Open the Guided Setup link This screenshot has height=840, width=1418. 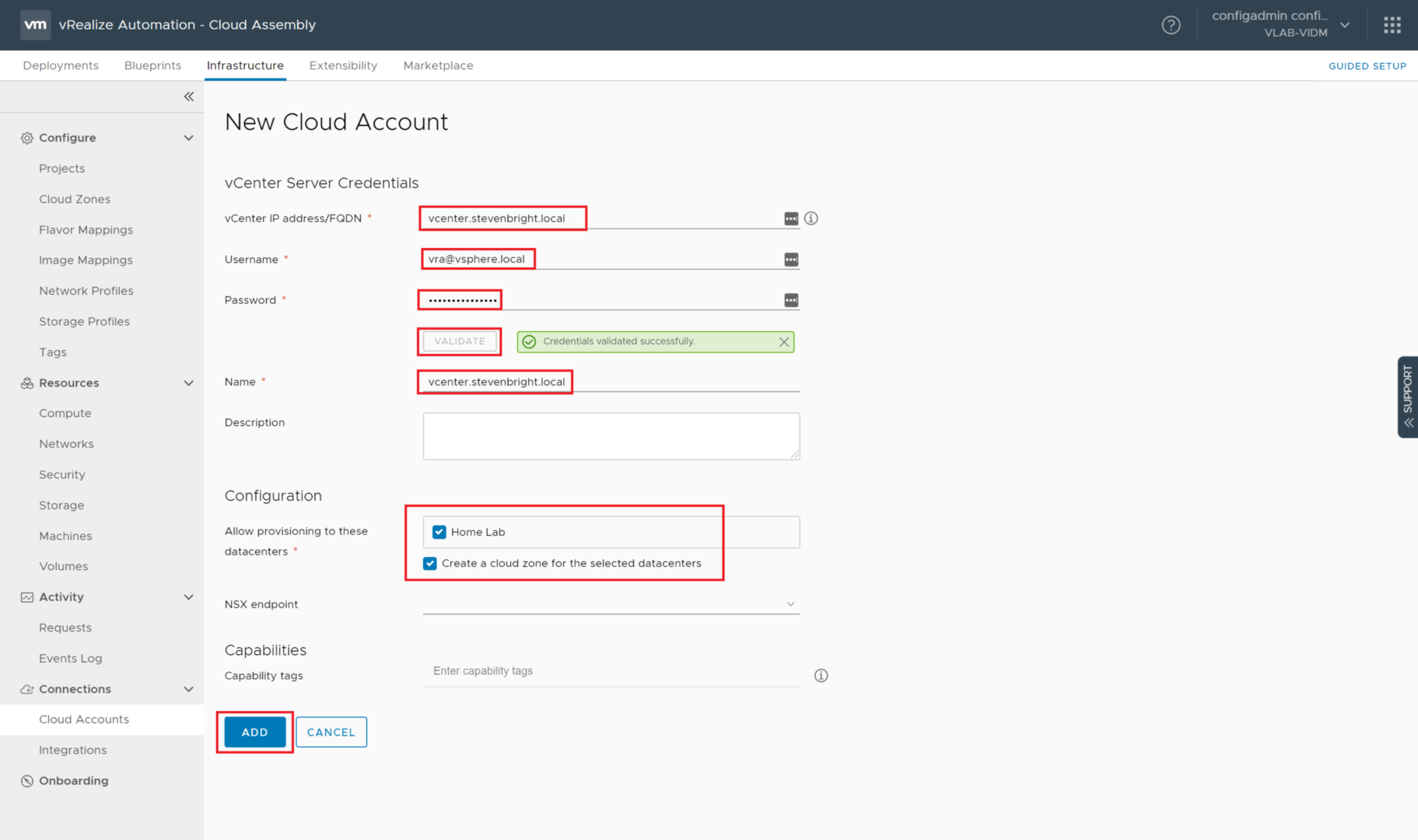[1367, 66]
